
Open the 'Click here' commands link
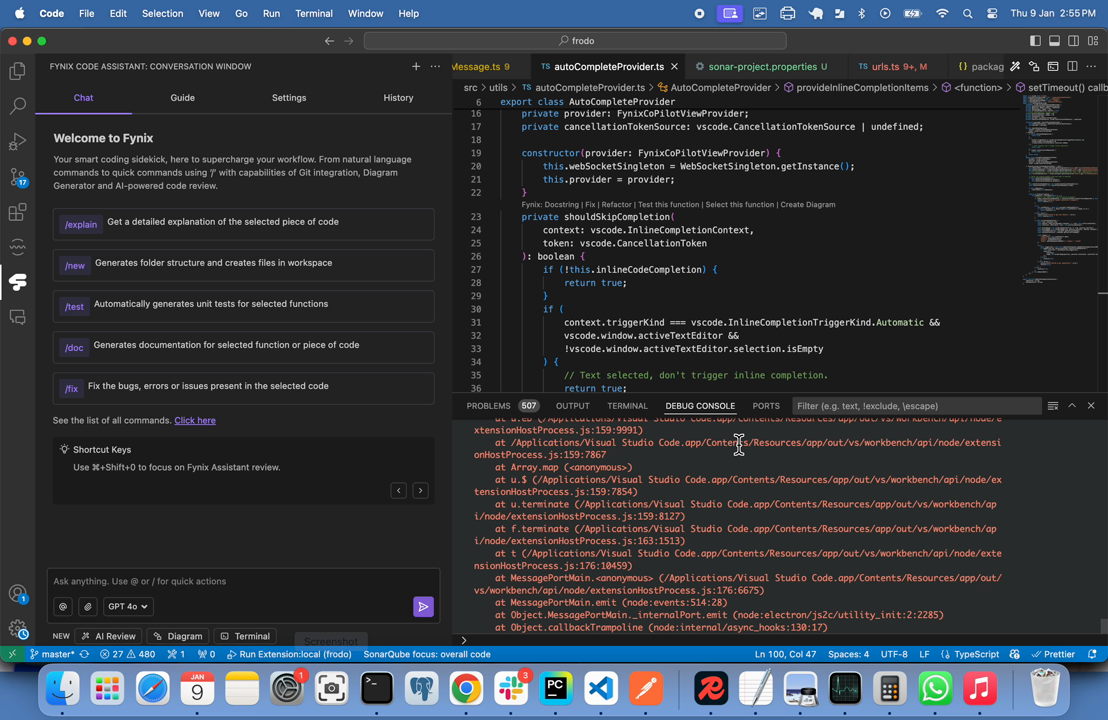tap(195, 420)
